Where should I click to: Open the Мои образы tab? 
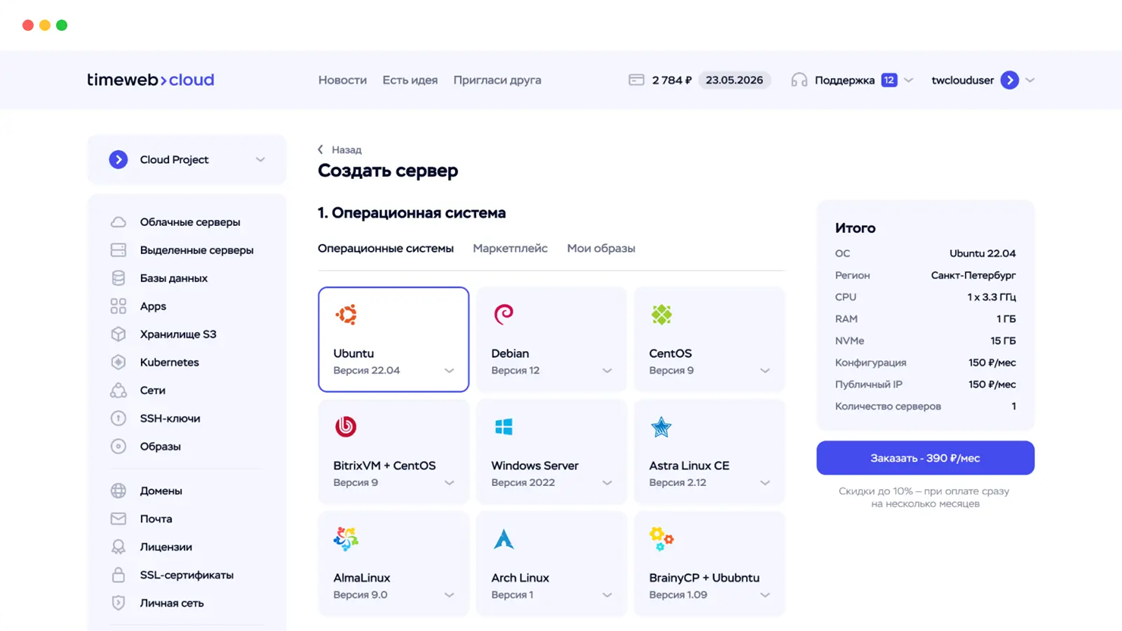pyautogui.click(x=600, y=248)
